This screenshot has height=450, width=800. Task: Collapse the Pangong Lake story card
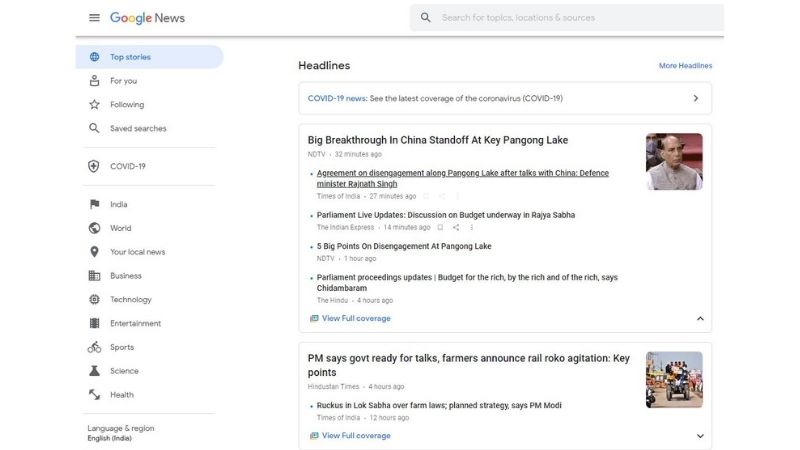(700, 318)
